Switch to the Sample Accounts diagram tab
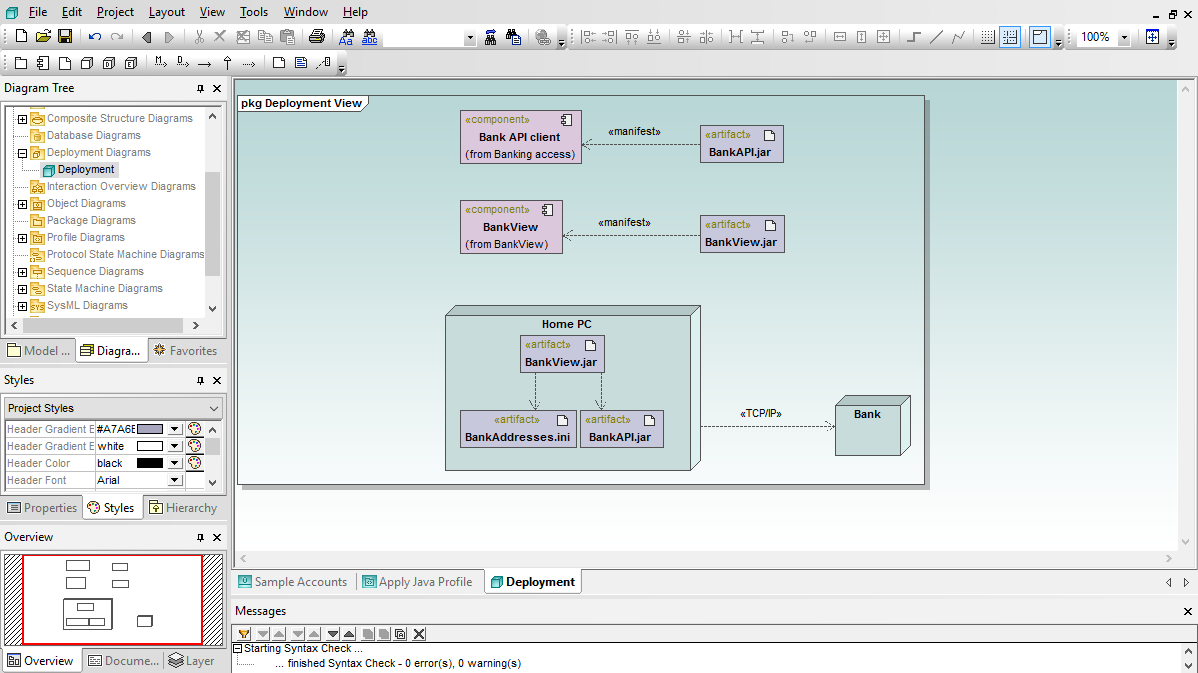The height and width of the screenshot is (673, 1198). tap(293, 582)
